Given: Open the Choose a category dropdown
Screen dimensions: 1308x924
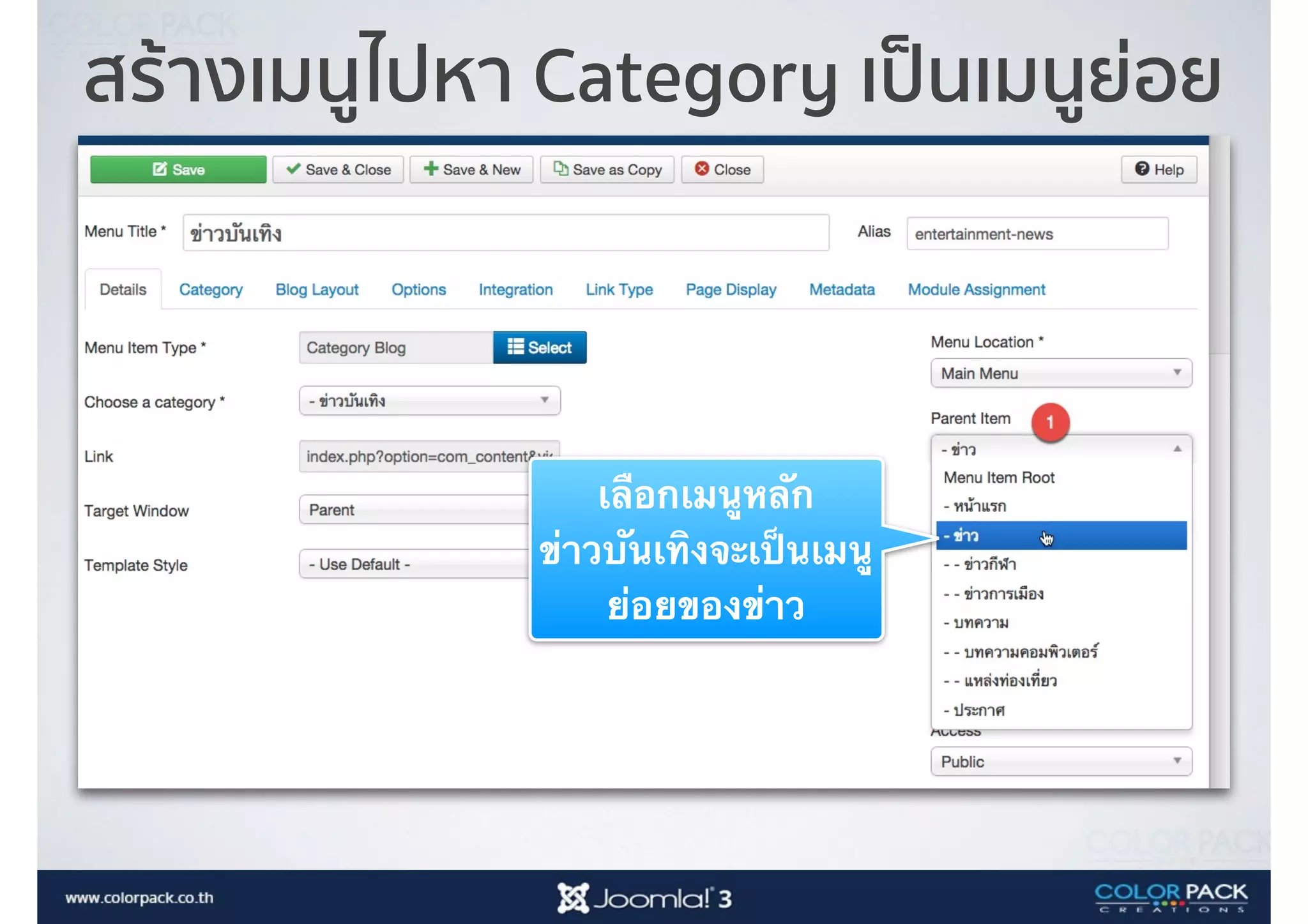Looking at the screenshot, I should click(429, 401).
